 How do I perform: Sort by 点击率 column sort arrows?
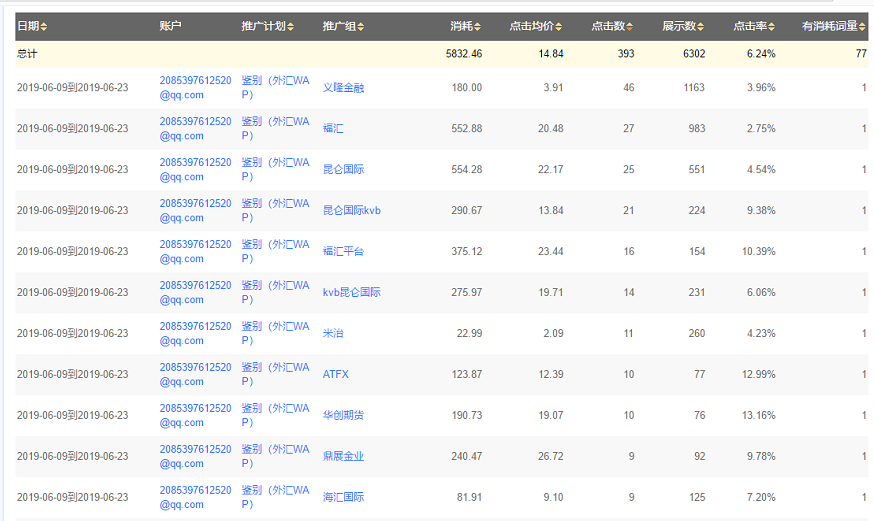pos(771,27)
